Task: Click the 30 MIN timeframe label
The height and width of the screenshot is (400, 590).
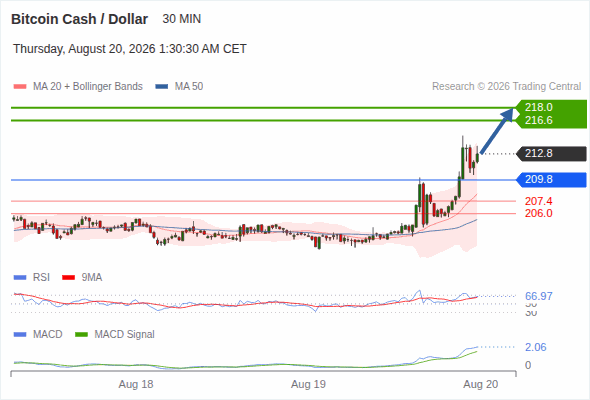Action: (182, 19)
